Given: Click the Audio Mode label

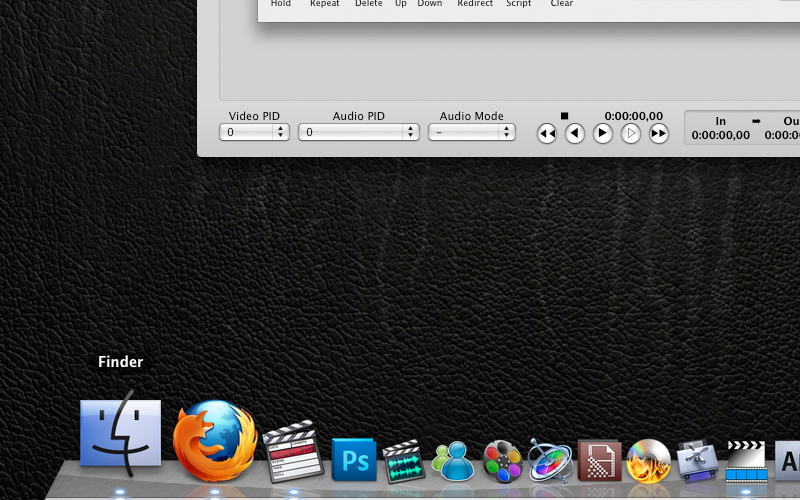Looking at the screenshot, I should click(471, 116).
